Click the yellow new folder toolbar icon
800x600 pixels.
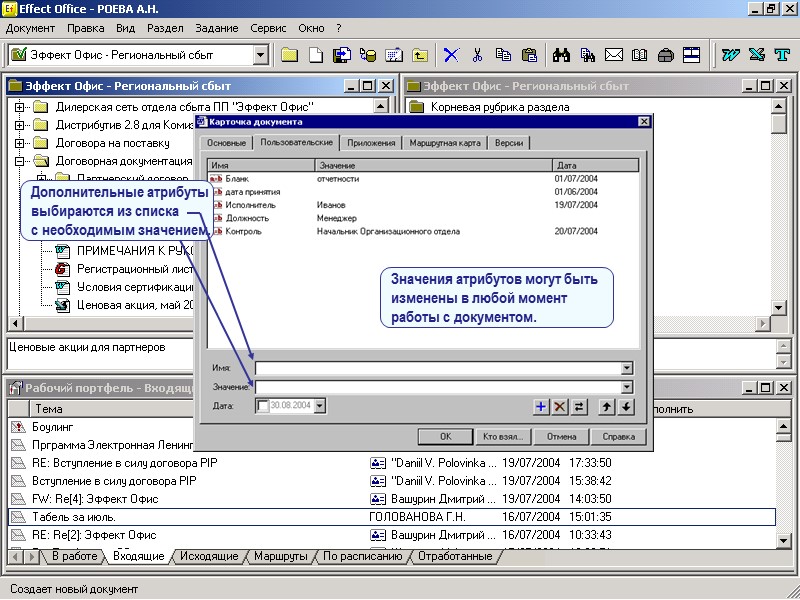(x=289, y=55)
